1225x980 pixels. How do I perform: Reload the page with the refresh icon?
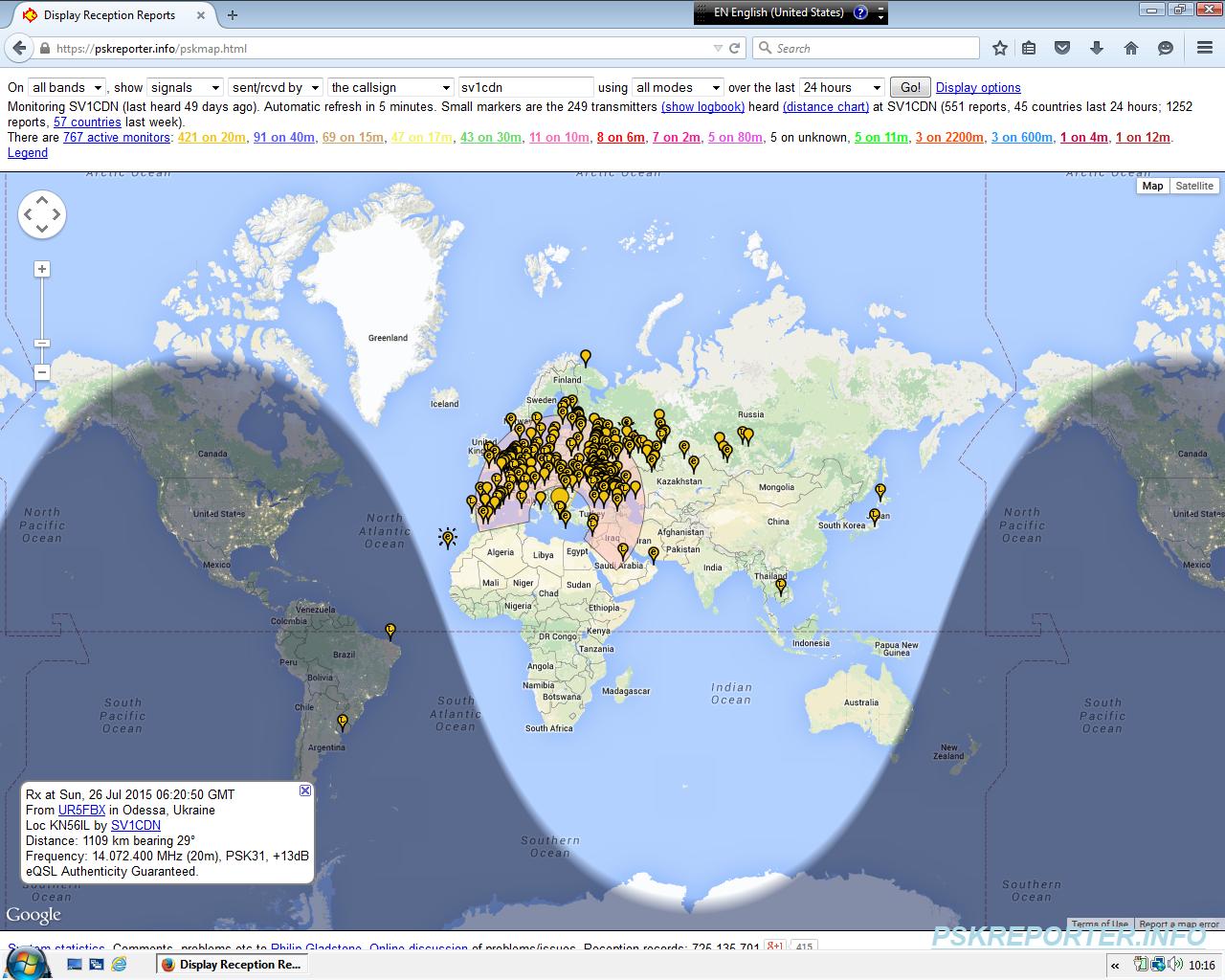click(x=735, y=48)
